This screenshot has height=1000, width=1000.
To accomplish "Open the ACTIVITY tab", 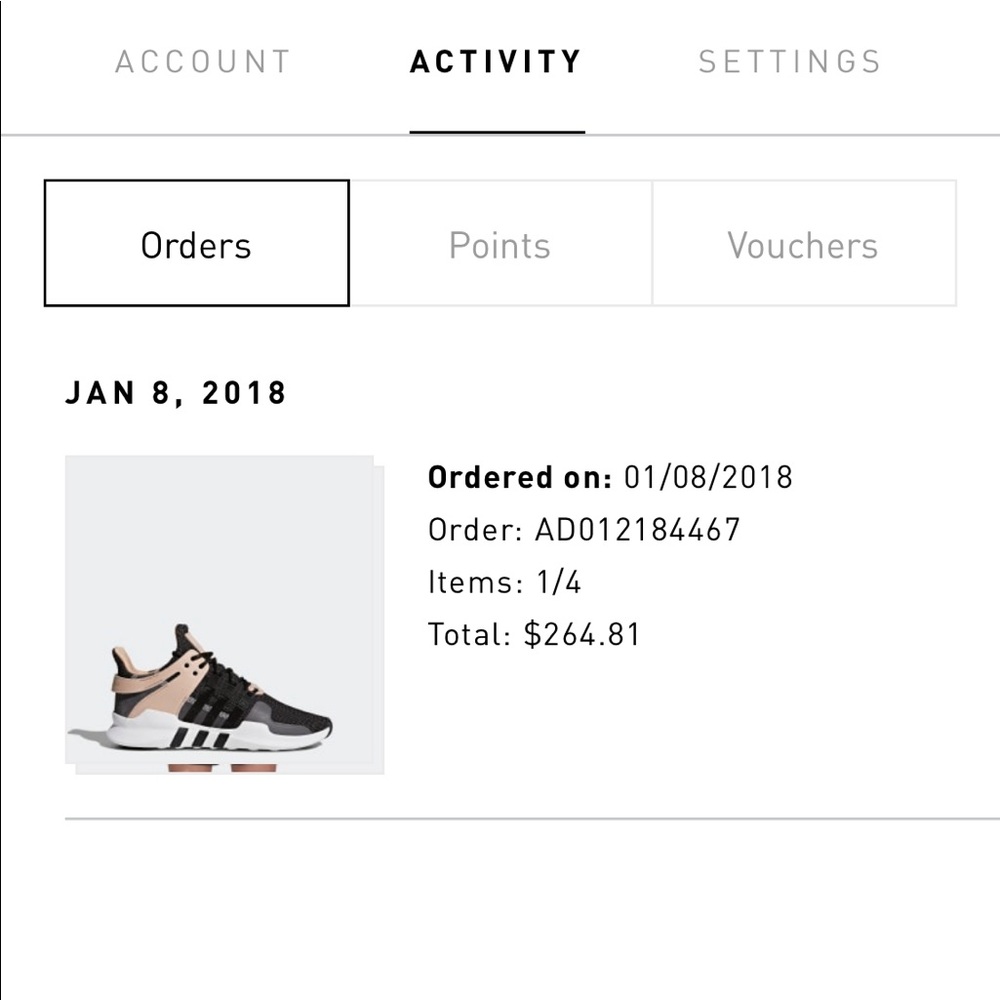I will 497,61.
